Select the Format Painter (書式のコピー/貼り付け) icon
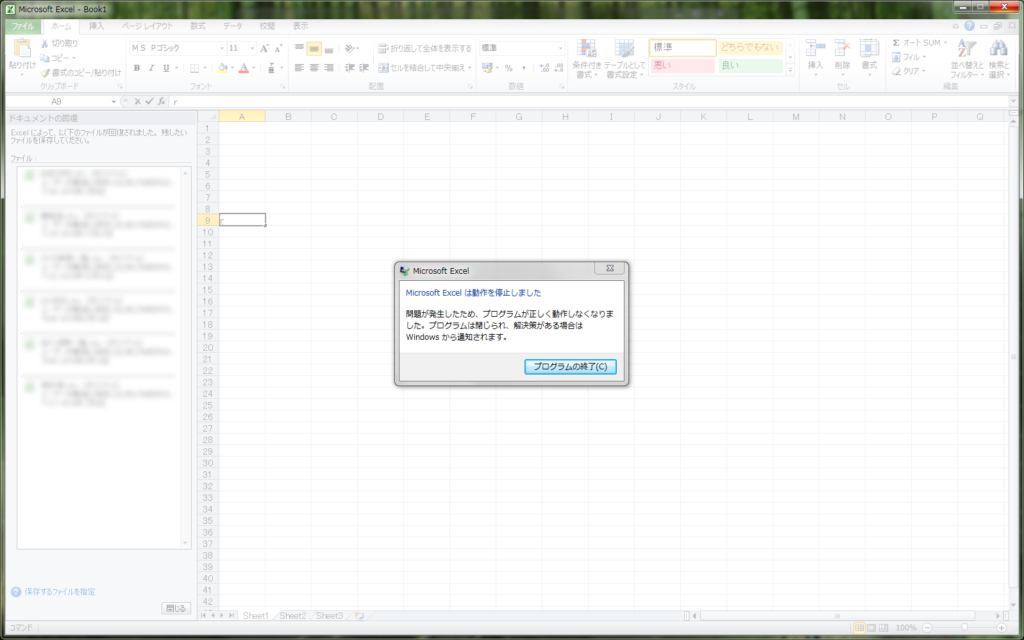The height and width of the screenshot is (640, 1024). [x=45, y=72]
